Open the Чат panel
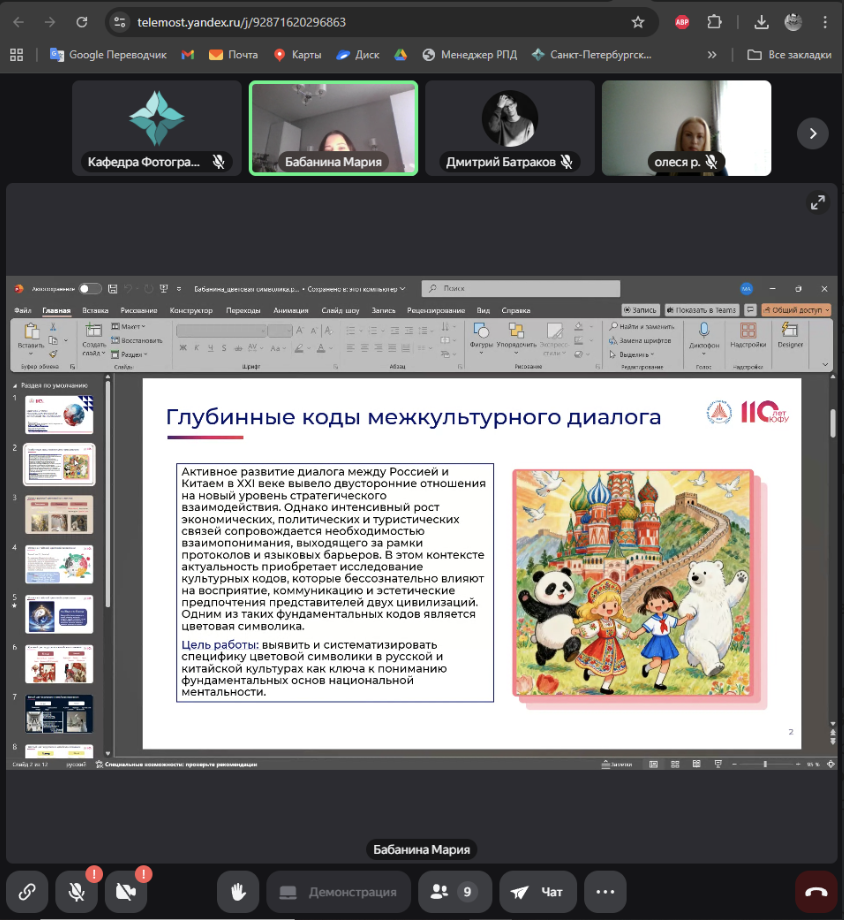Screen dimensions: 844x920 [538, 892]
